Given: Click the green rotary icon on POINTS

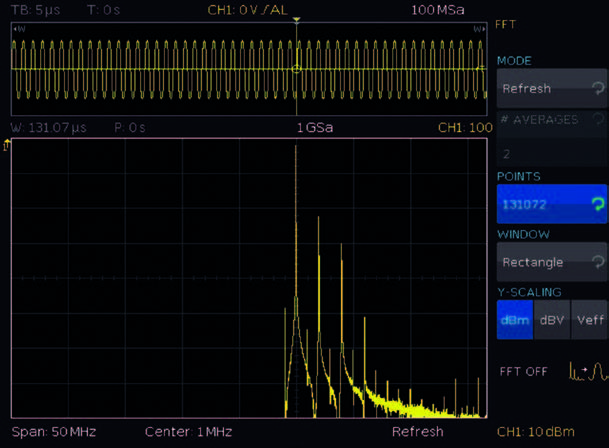Looking at the screenshot, I should click(597, 204).
